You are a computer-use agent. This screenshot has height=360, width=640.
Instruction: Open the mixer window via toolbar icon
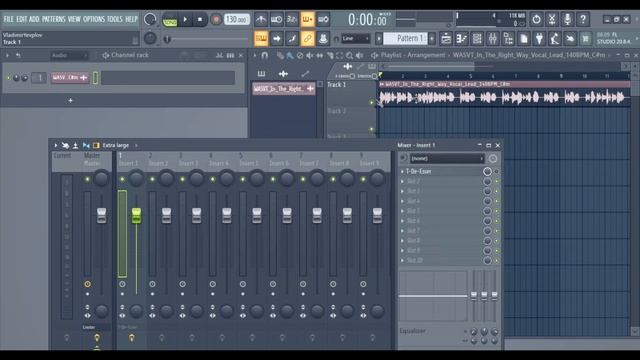pos(493,39)
